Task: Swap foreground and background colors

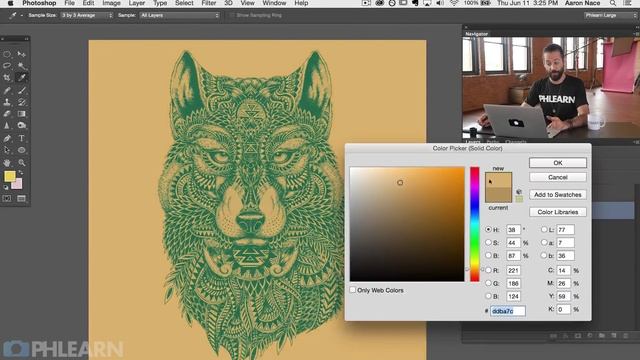Action: tap(21, 173)
